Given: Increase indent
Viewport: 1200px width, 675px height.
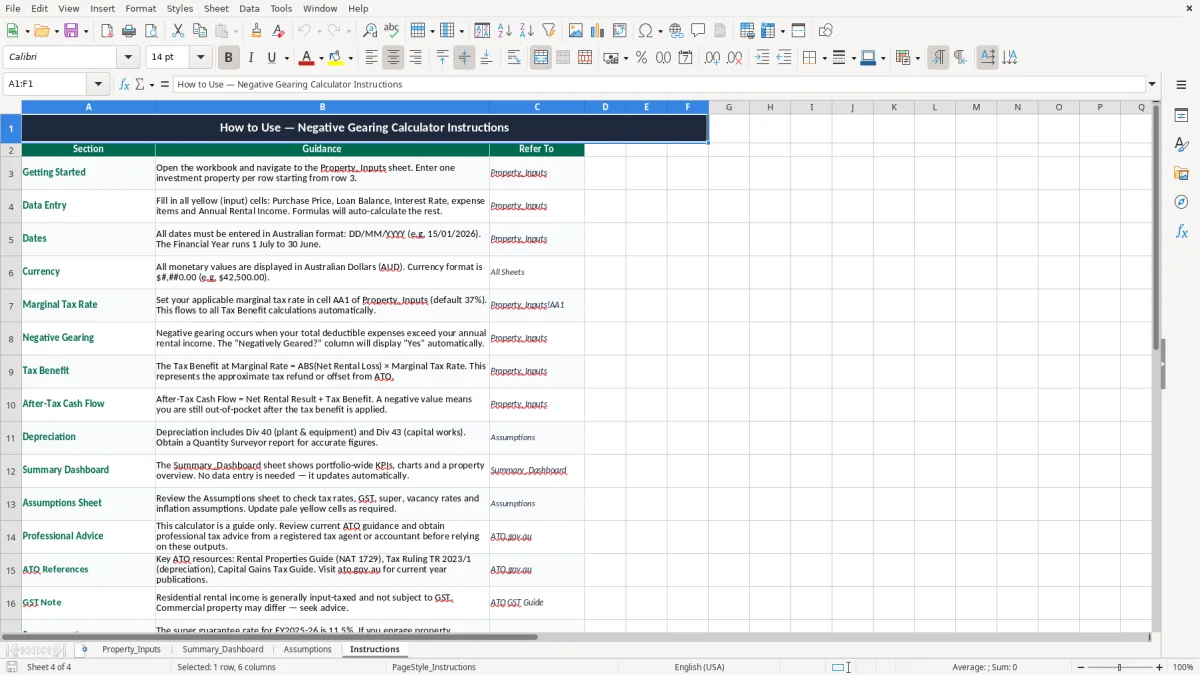Looking at the screenshot, I should [762, 58].
